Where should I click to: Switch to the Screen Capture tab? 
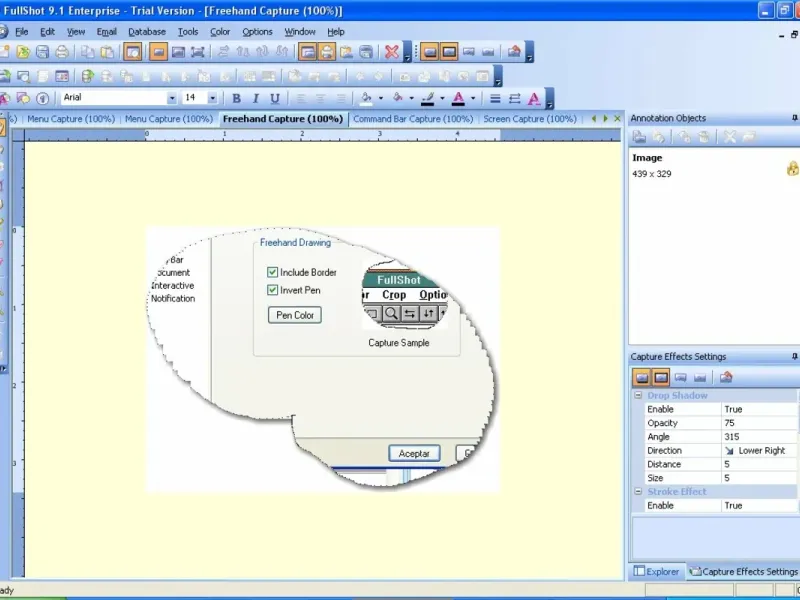[x=530, y=119]
